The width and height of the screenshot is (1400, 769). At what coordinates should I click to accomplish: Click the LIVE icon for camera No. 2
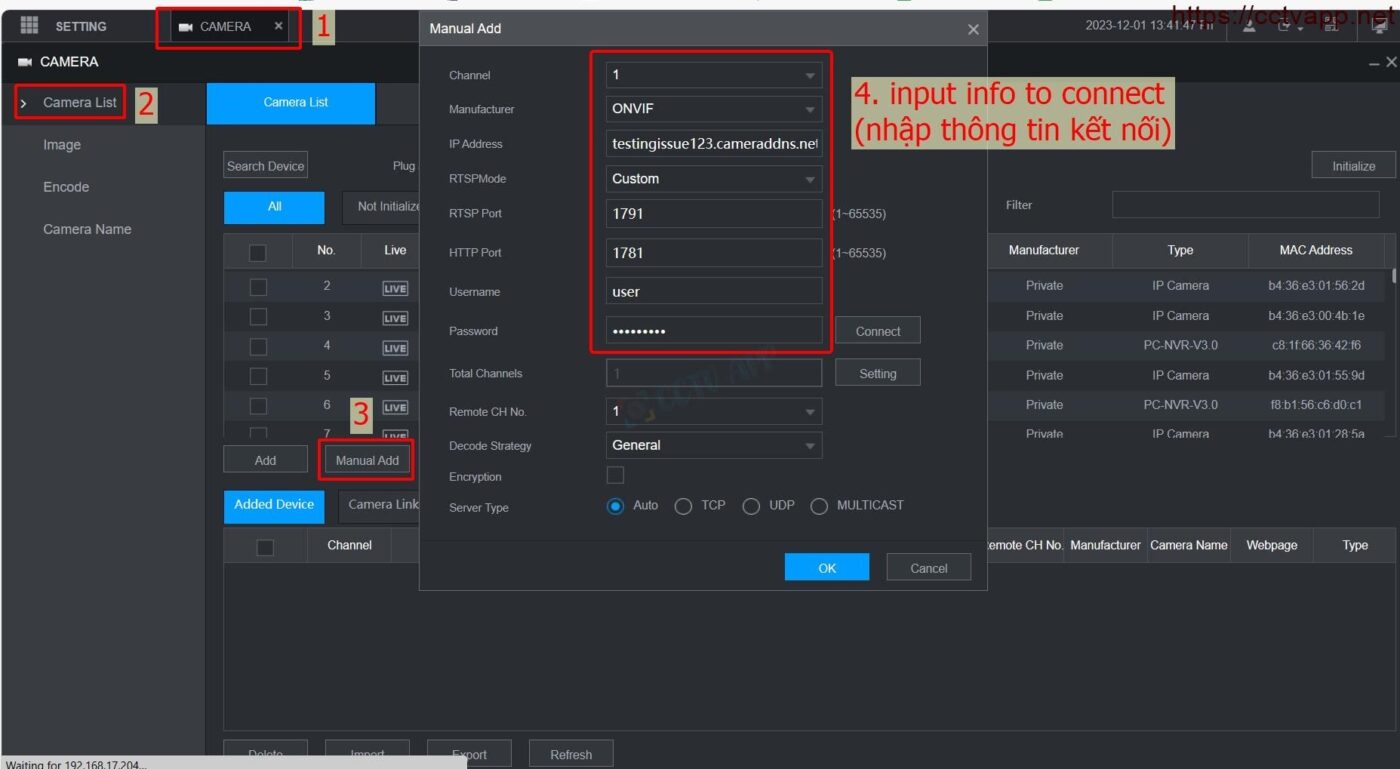pos(395,288)
